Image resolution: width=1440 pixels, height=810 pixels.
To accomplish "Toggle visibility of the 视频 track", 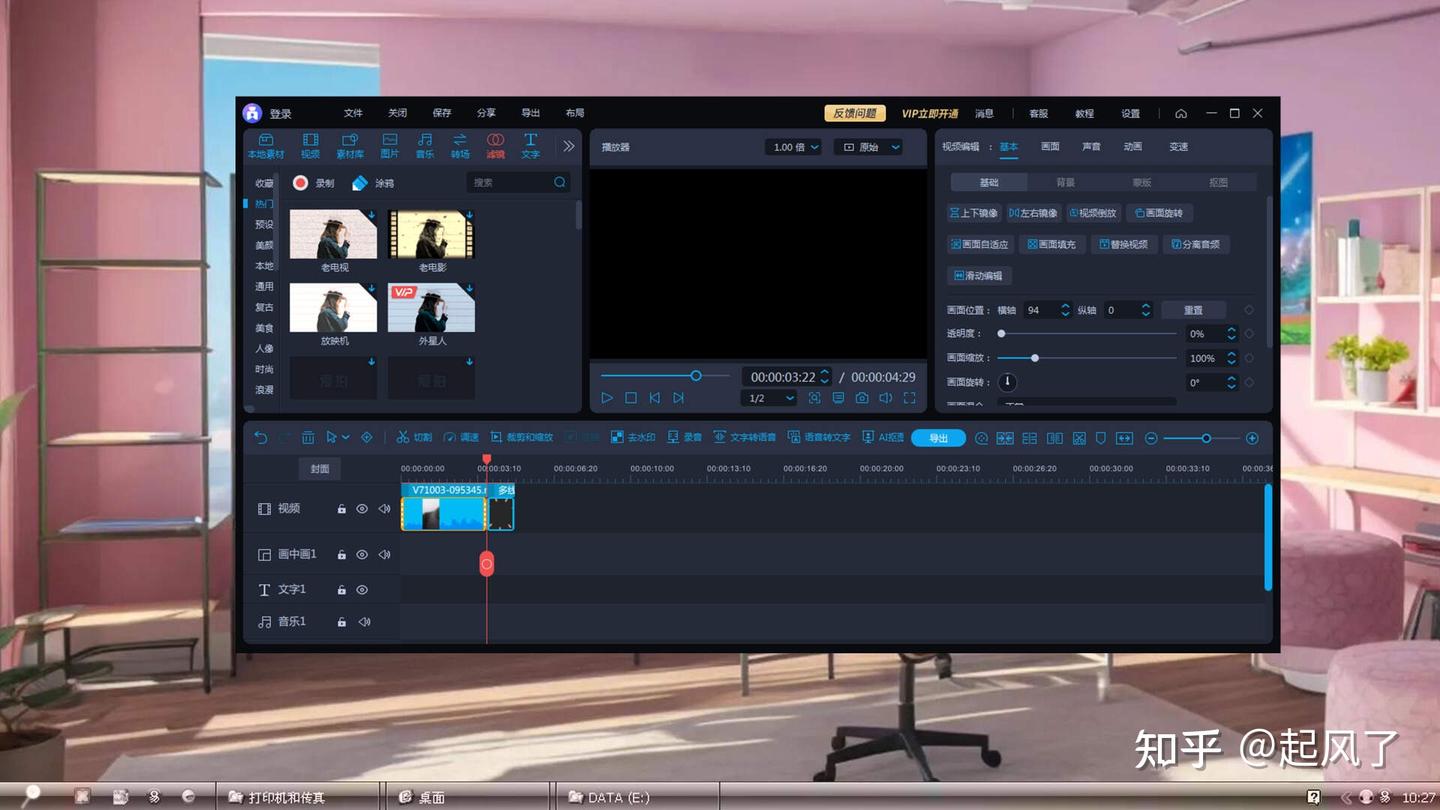I will click(362, 509).
